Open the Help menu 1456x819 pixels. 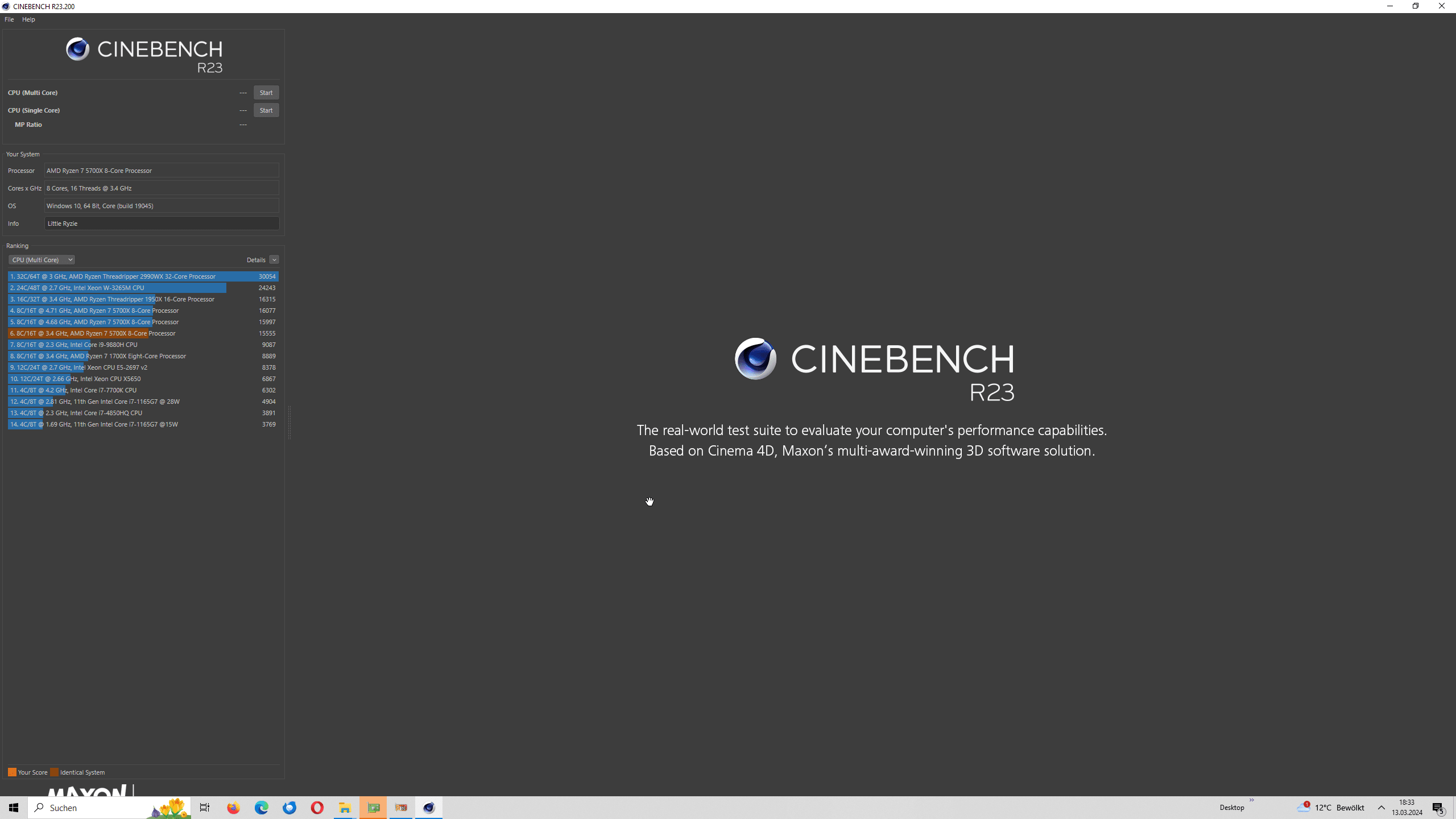pos(28,19)
